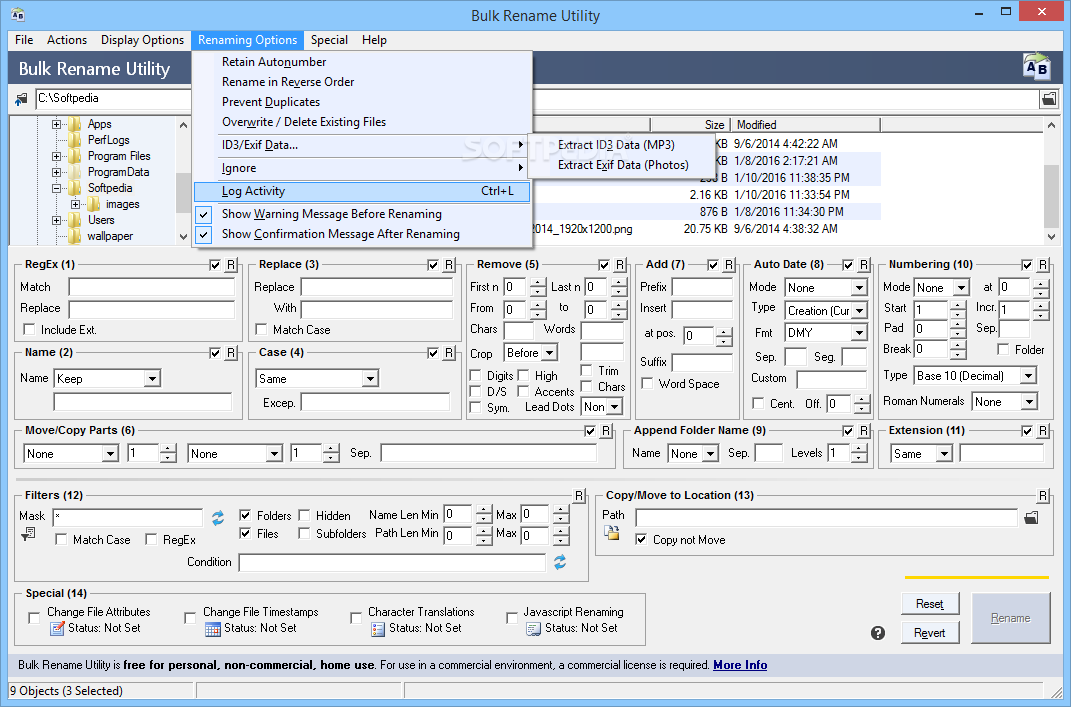Click the R reset button of Numbering (10)
Viewport: 1071px width, 707px height.
(x=1043, y=265)
